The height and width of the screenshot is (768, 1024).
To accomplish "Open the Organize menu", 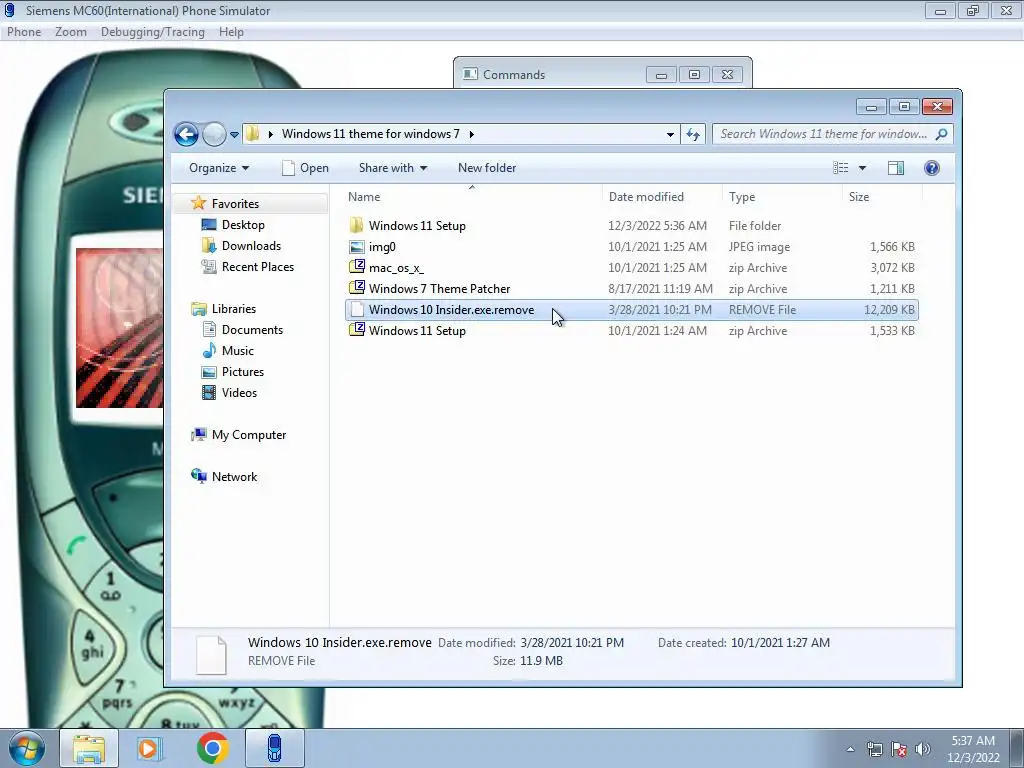I will click(219, 168).
